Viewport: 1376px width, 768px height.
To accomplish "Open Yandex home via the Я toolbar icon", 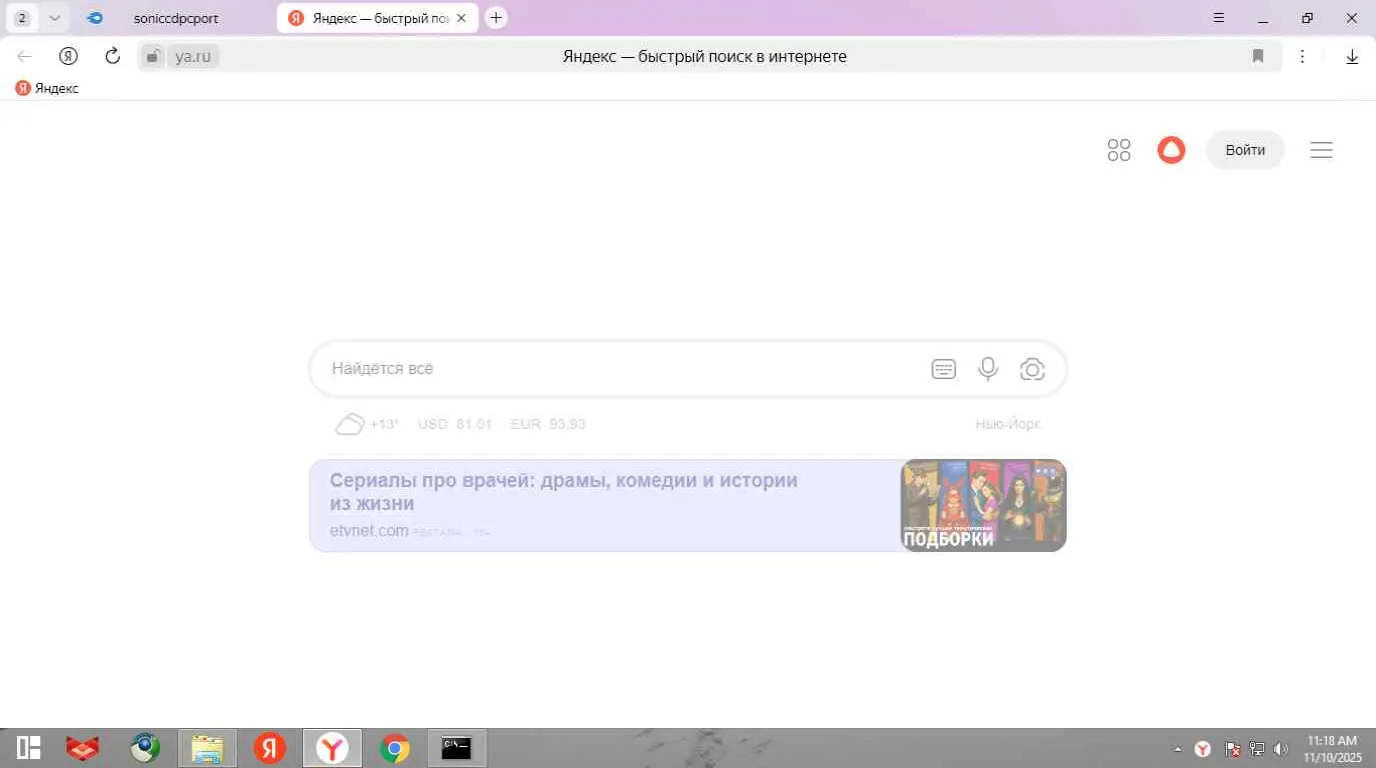I will [68, 56].
